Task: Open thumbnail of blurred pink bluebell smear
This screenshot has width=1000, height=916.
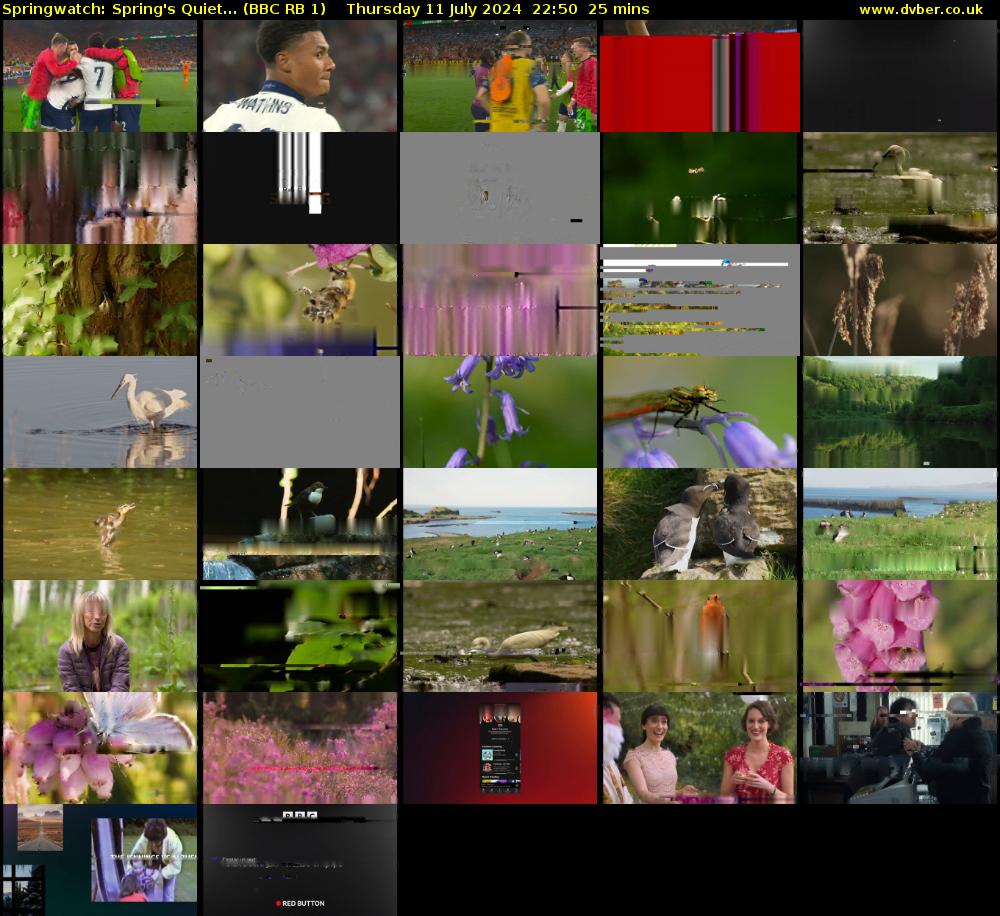Action: click(x=500, y=300)
